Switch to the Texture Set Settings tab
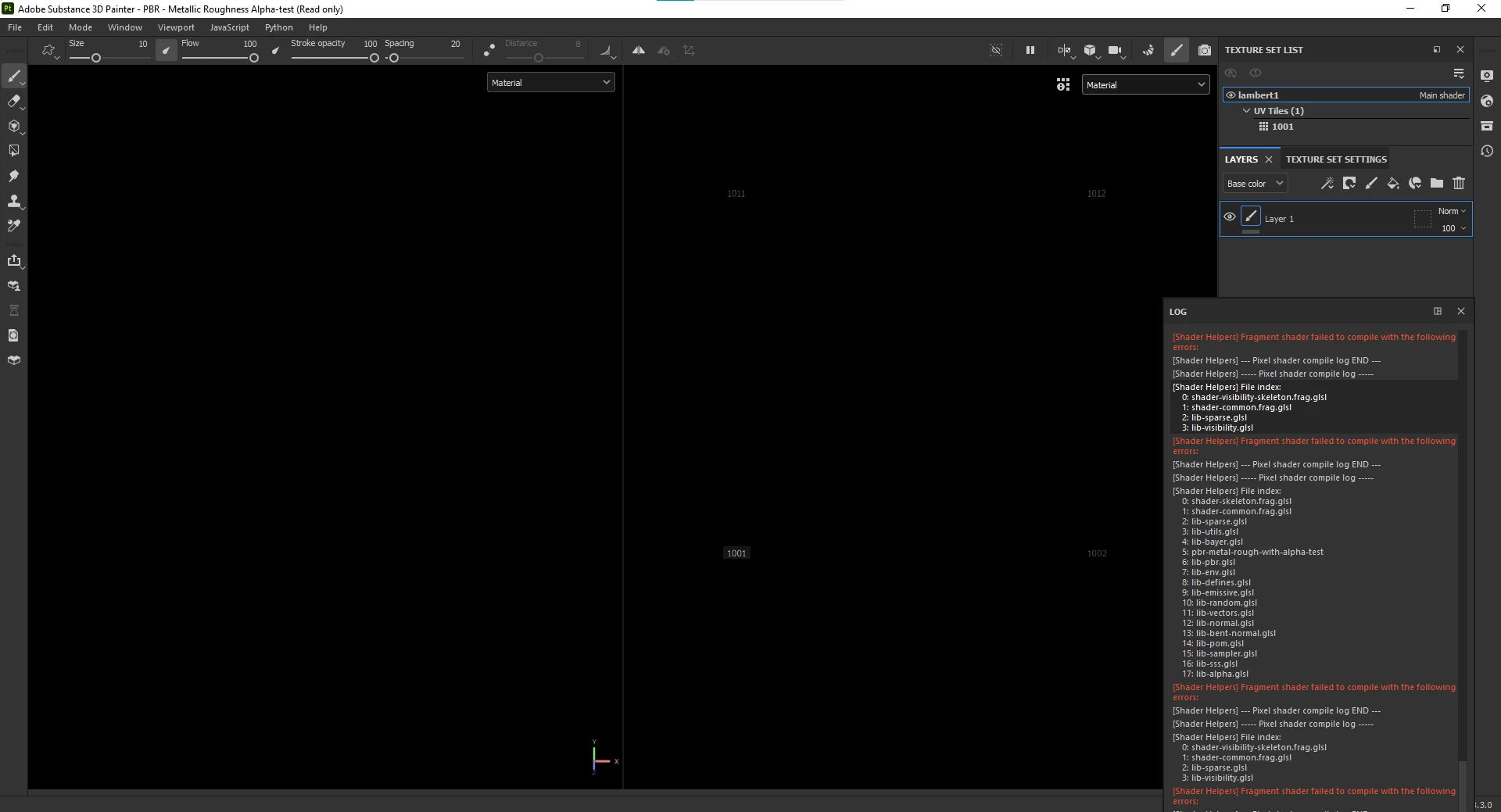 (x=1336, y=159)
